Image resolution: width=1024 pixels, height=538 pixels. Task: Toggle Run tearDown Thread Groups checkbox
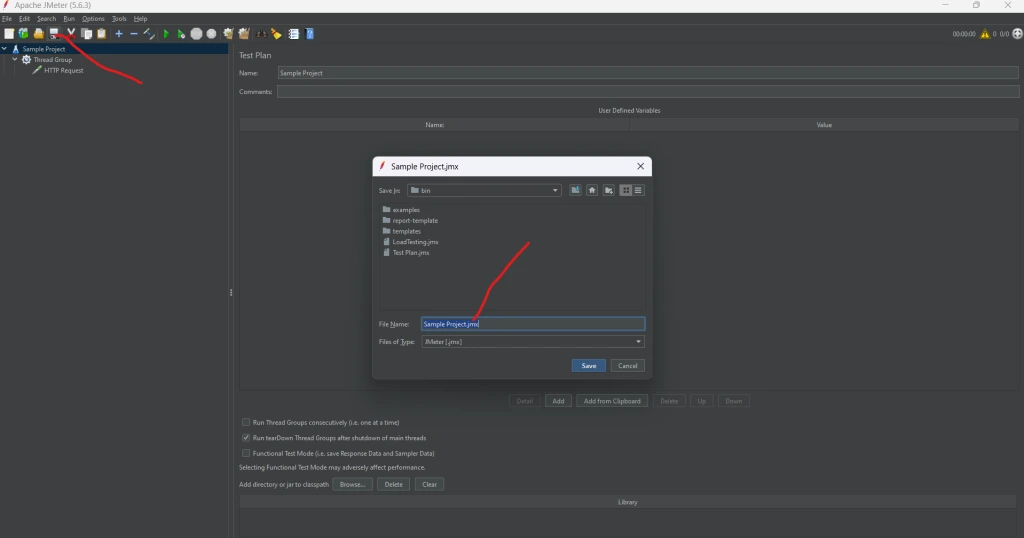coord(246,438)
